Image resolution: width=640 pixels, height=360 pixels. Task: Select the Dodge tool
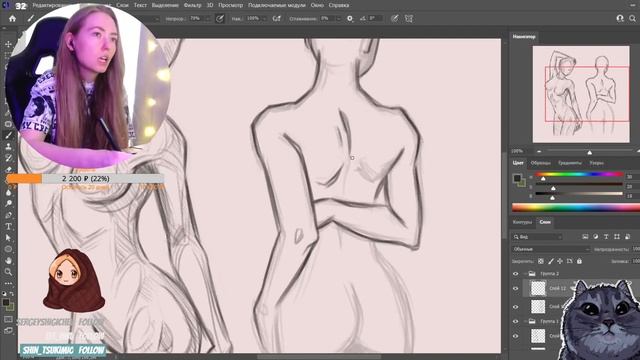point(8,203)
